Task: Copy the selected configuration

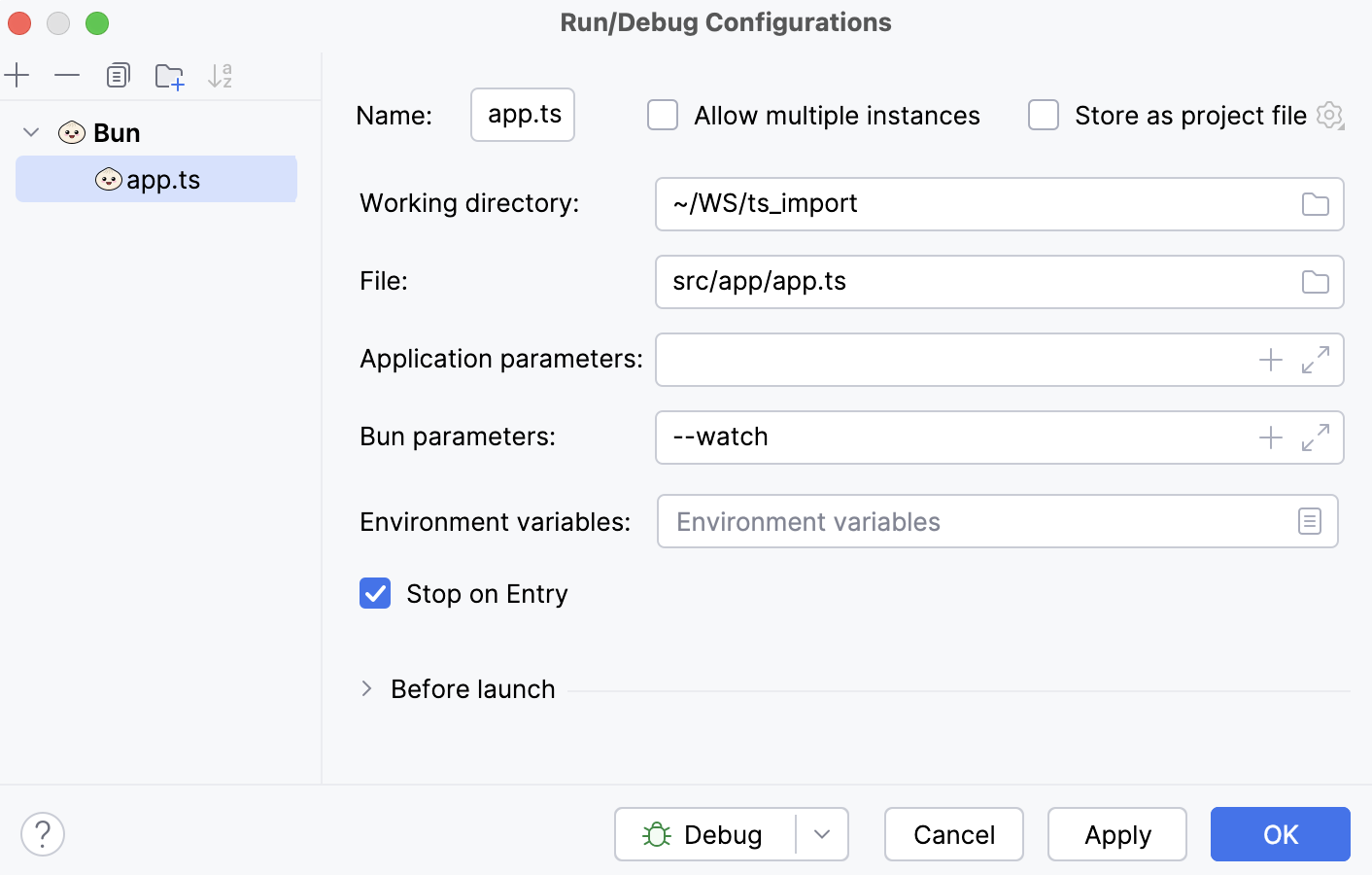Action: click(x=118, y=75)
